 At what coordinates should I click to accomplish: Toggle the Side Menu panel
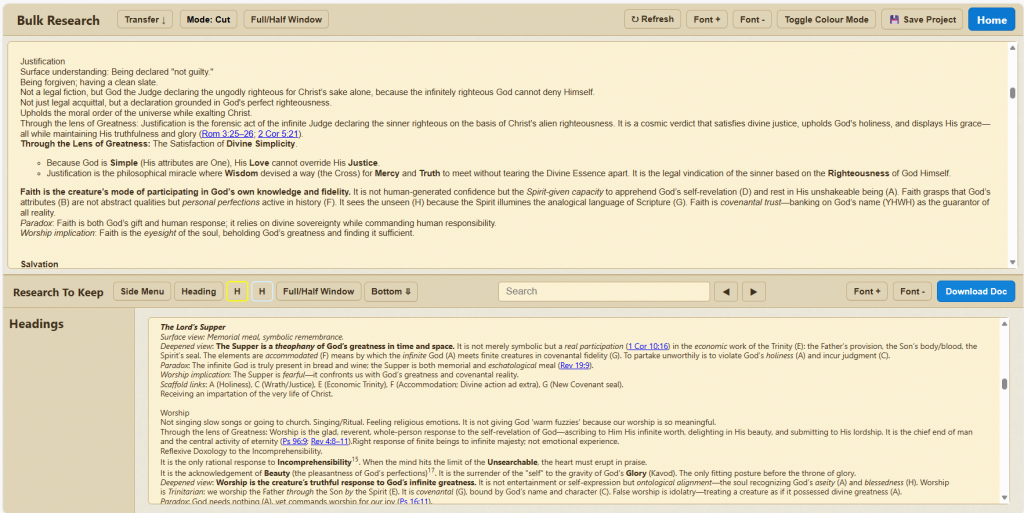point(141,291)
